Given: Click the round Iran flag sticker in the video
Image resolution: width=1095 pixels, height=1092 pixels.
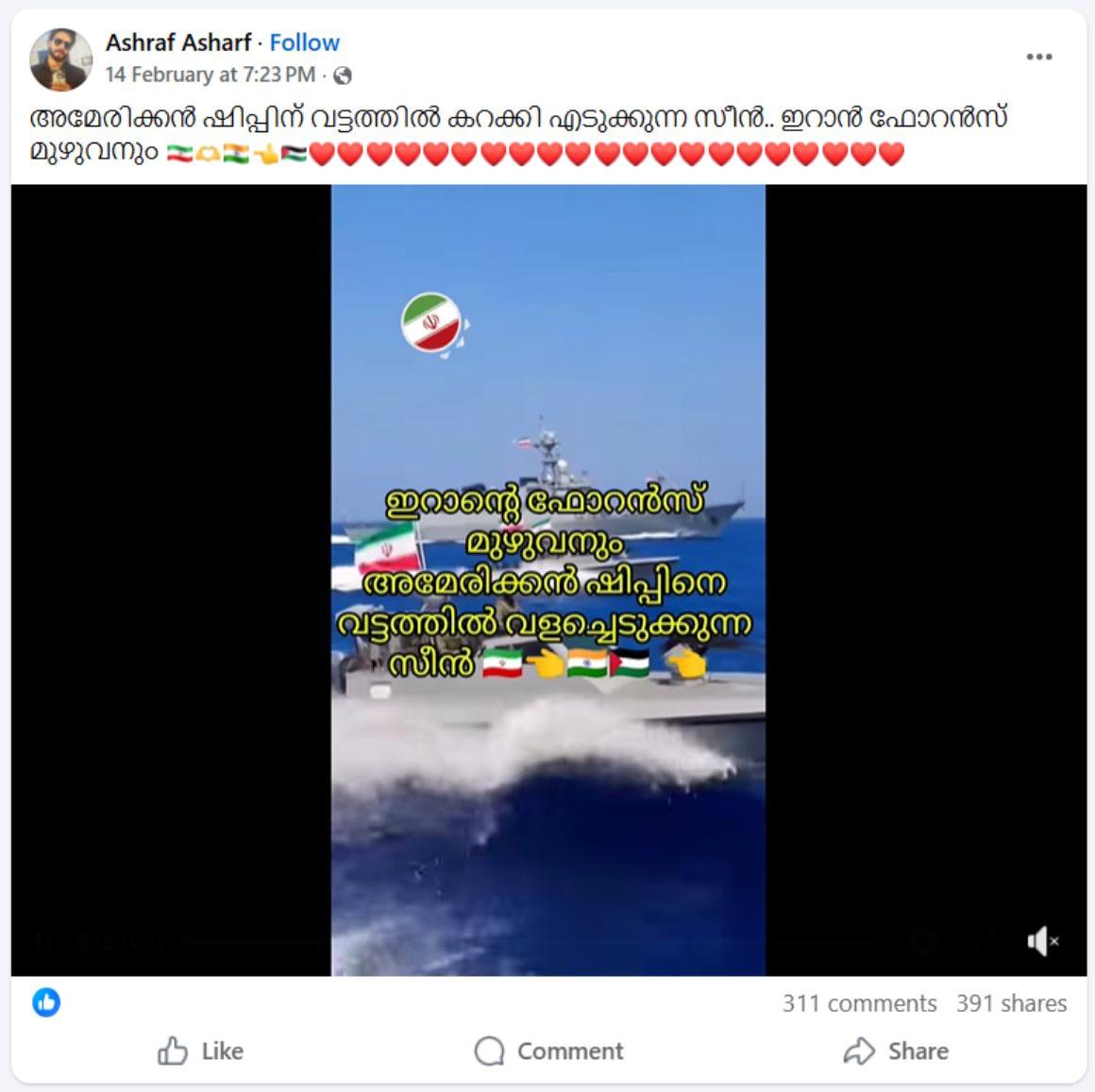Looking at the screenshot, I should click(x=433, y=324).
